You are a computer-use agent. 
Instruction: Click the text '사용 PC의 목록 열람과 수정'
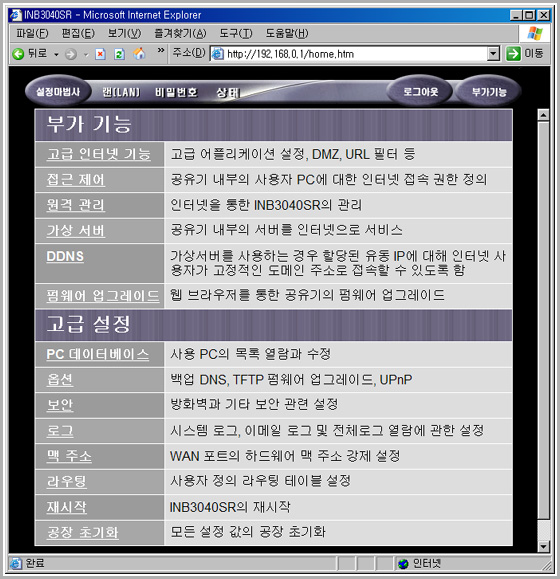pyautogui.click(x=250, y=354)
